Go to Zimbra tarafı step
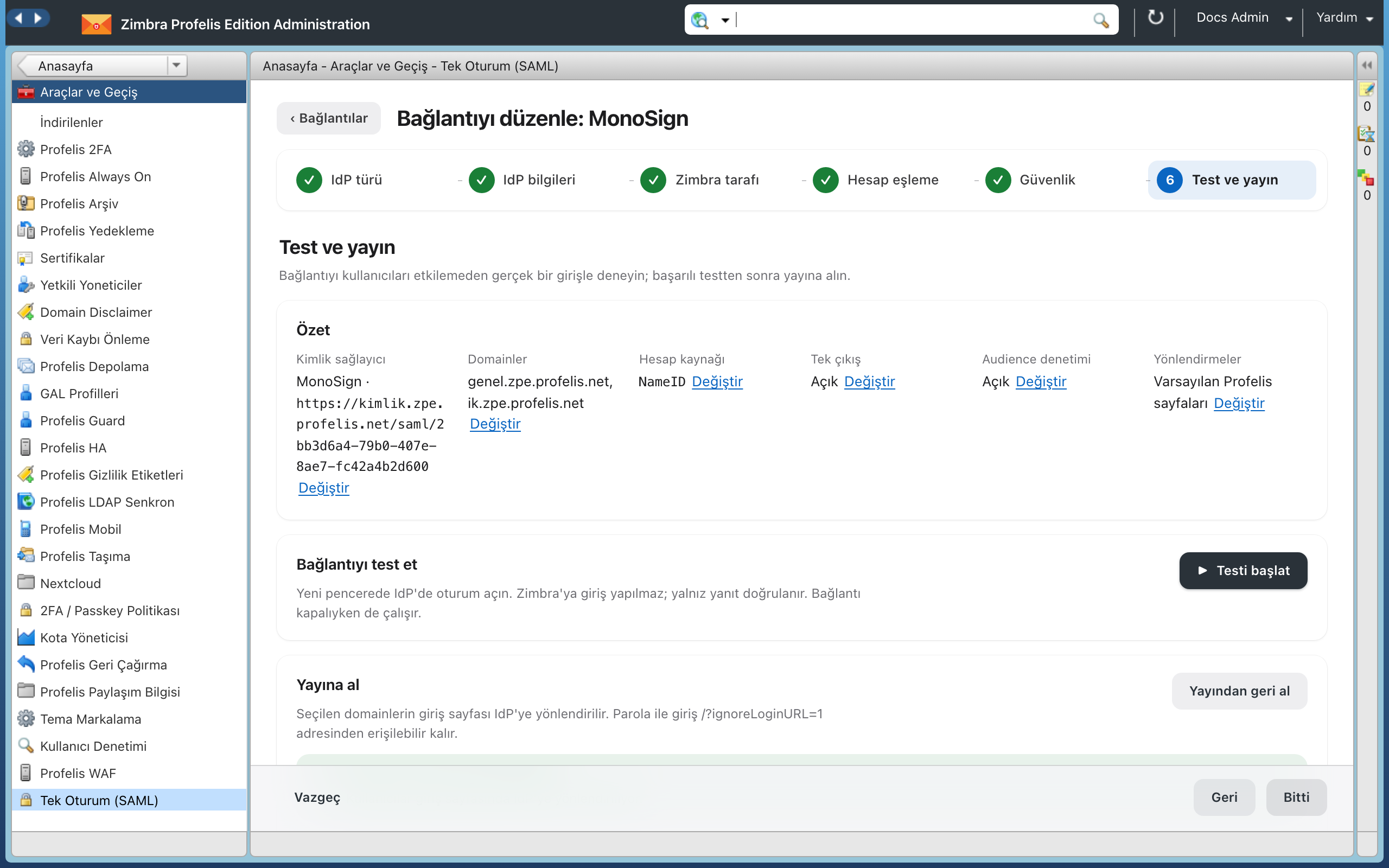 click(x=699, y=180)
